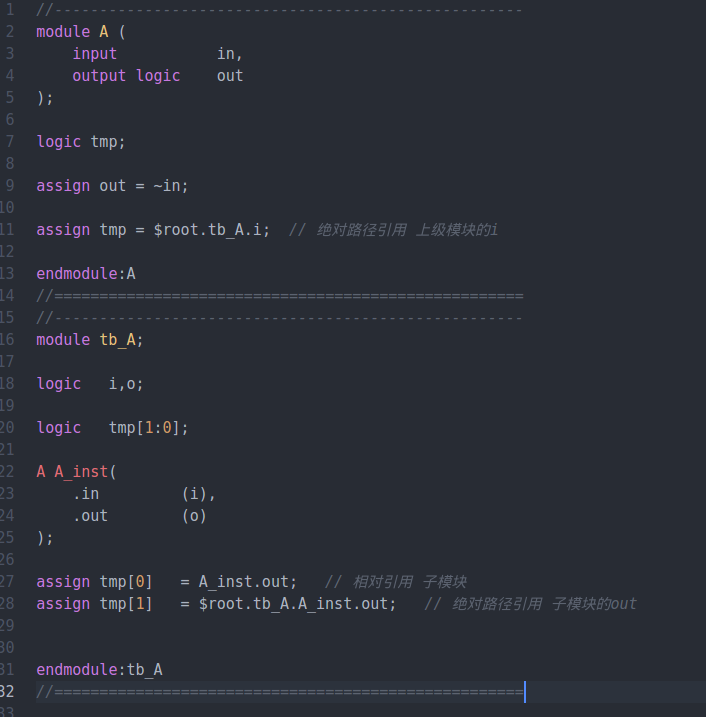The height and width of the screenshot is (717, 706).
Task: Click "tb_A" in the module tb_A declaration
Action: pos(121,339)
